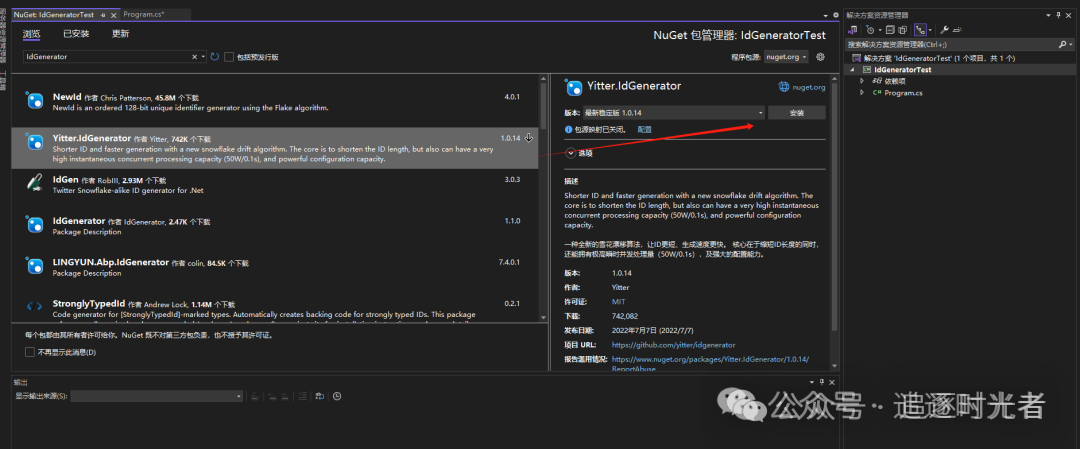Click the download arrow on Yitter.IdGenerator row

[529, 138]
